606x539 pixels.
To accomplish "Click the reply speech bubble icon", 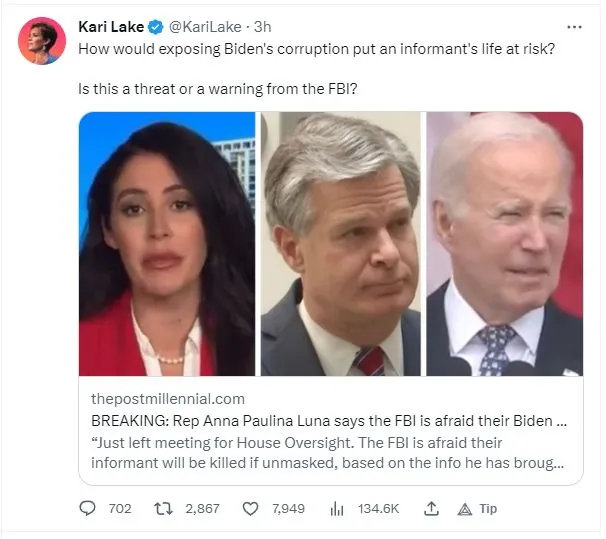I will click(87, 508).
